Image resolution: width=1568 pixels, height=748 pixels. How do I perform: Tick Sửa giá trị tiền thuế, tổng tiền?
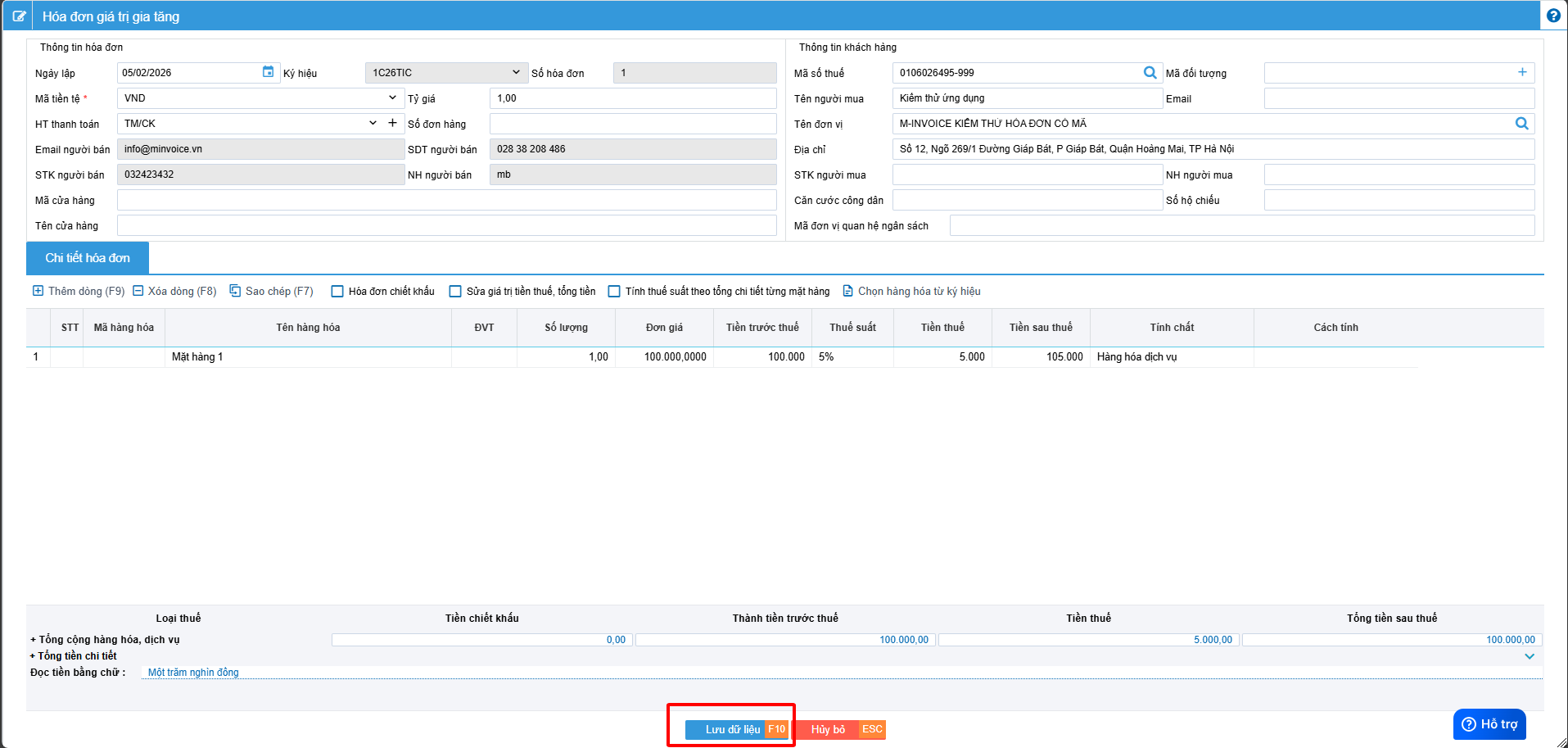pyautogui.click(x=455, y=292)
